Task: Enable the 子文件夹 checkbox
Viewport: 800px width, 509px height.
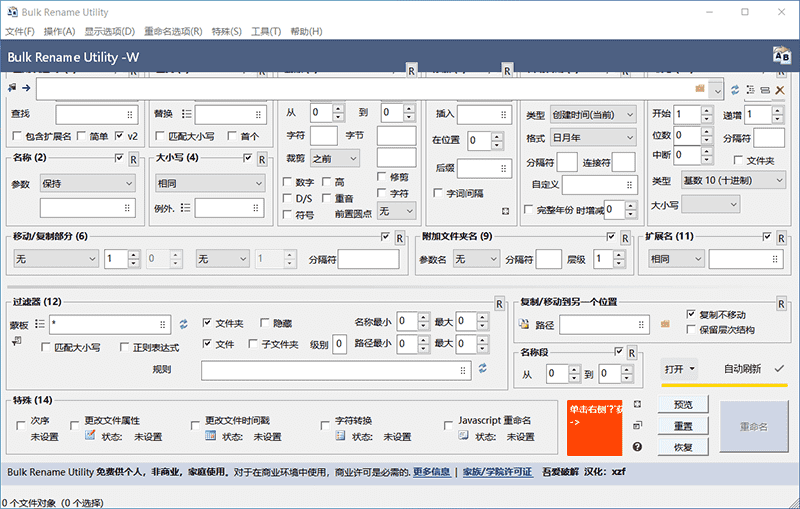Action: (x=253, y=344)
